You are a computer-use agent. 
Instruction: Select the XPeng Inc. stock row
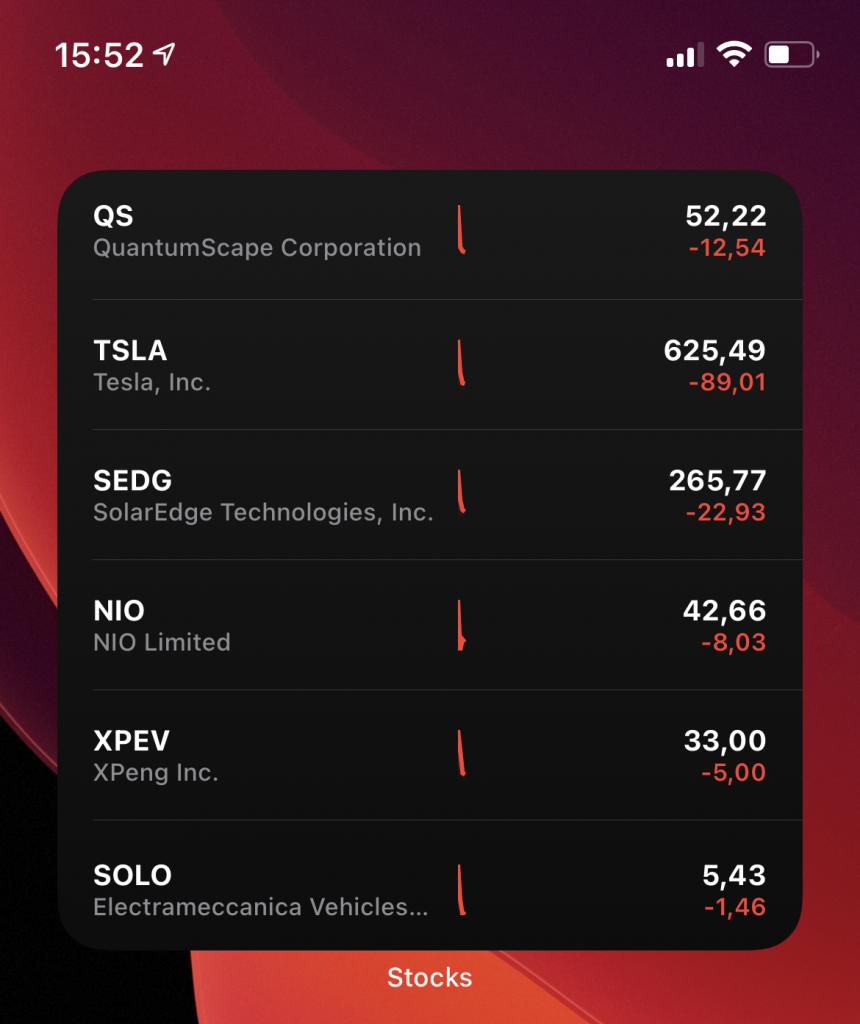click(x=430, y=755)
